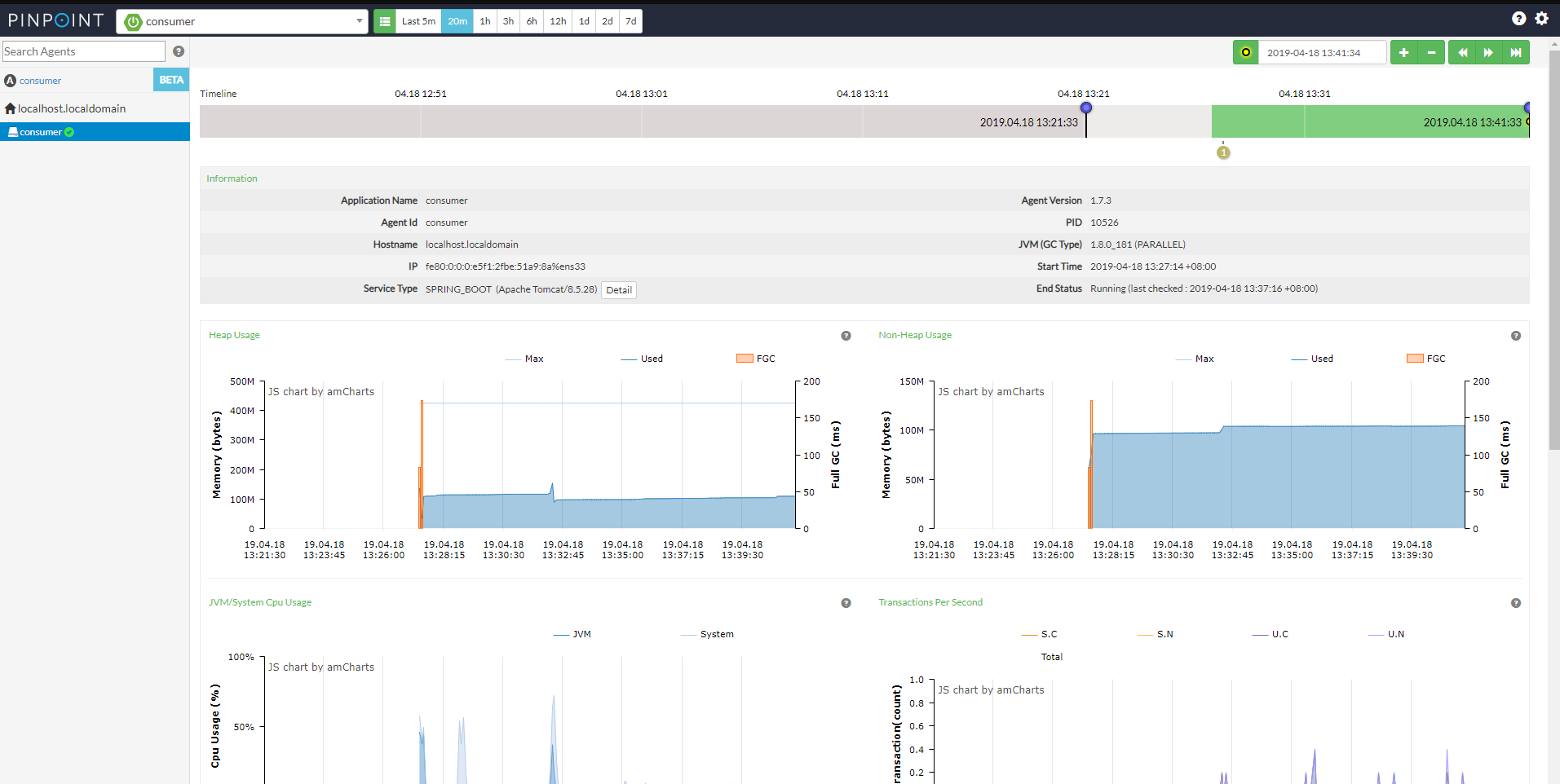Click the PID value 10526

tap(1104, 222)
